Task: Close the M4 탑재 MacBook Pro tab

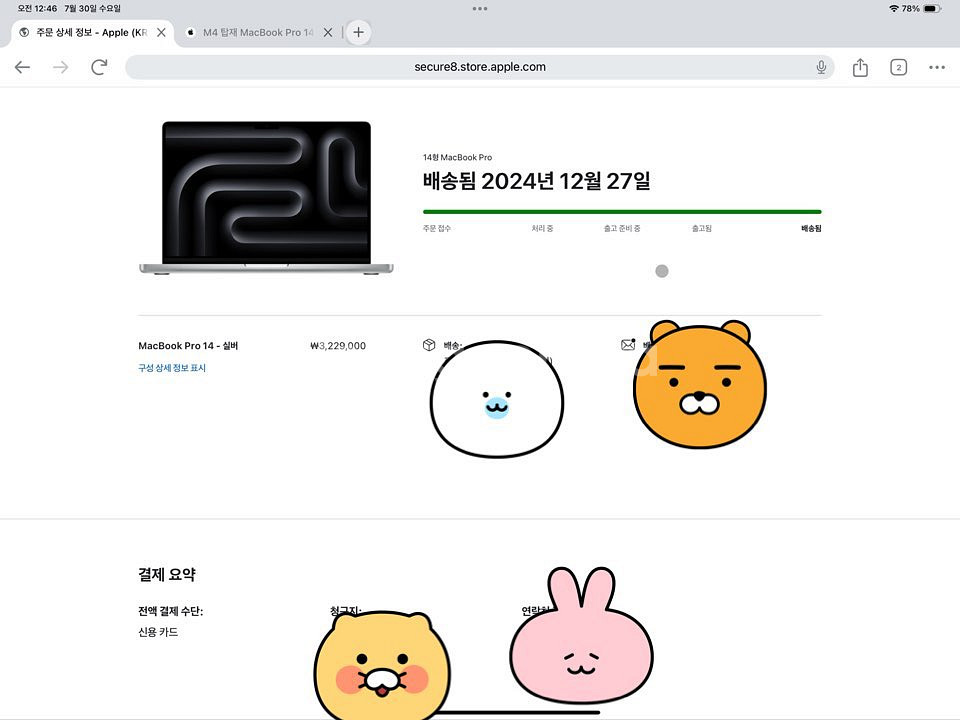Action: 328,32
